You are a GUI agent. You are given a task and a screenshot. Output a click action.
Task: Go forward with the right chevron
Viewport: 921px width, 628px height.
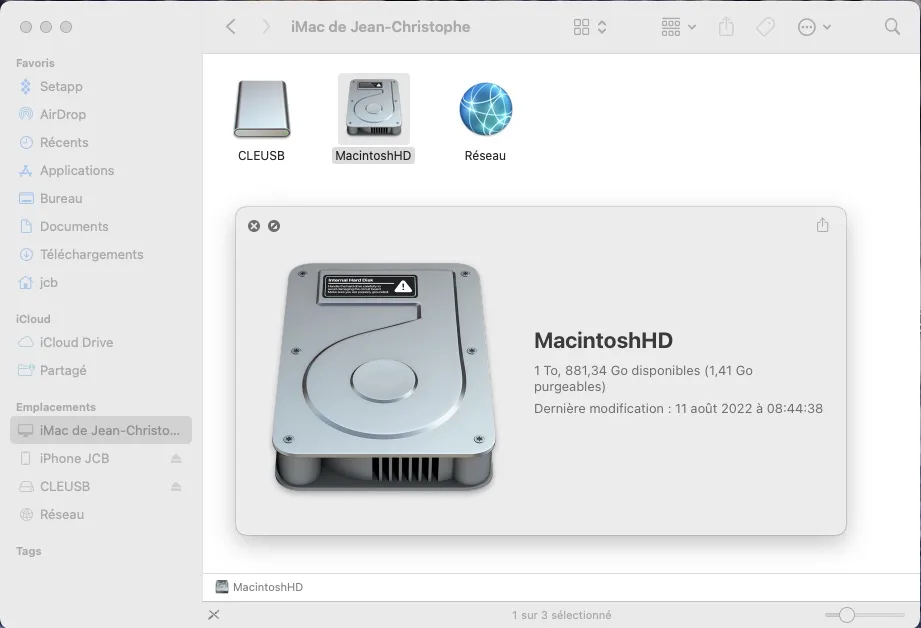tap(266, 26)
